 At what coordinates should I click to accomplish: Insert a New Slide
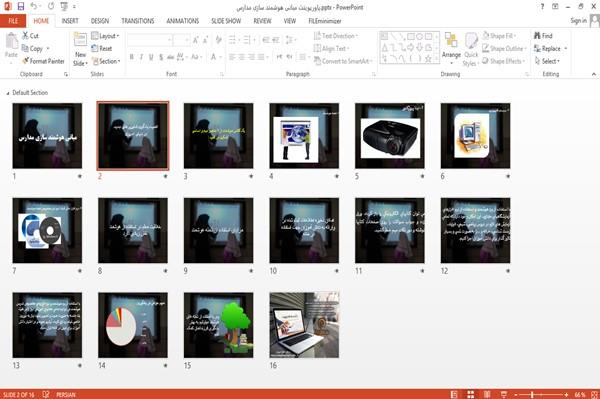[80, 49]
